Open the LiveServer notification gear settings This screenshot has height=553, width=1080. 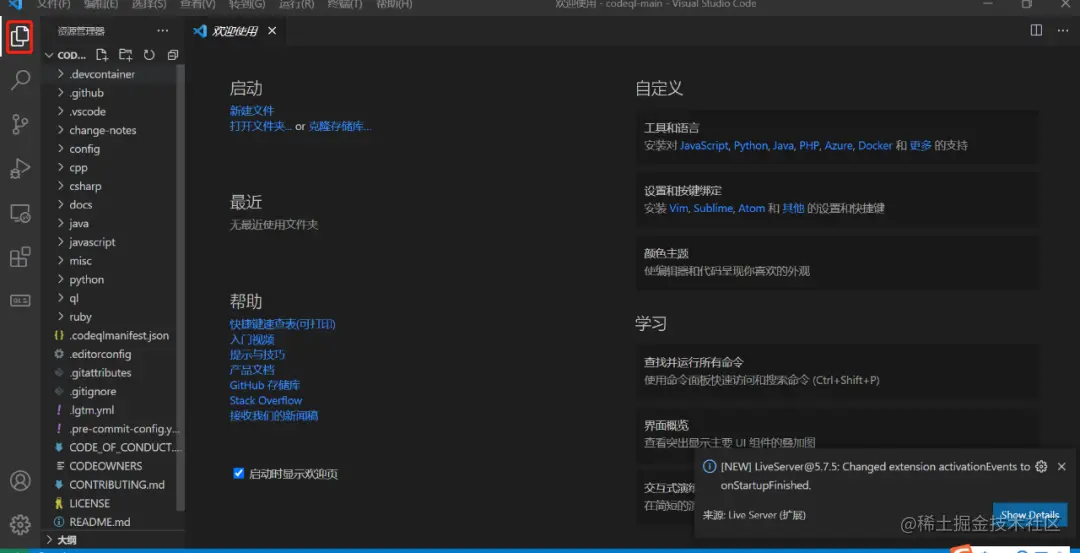click(1041, 466)
